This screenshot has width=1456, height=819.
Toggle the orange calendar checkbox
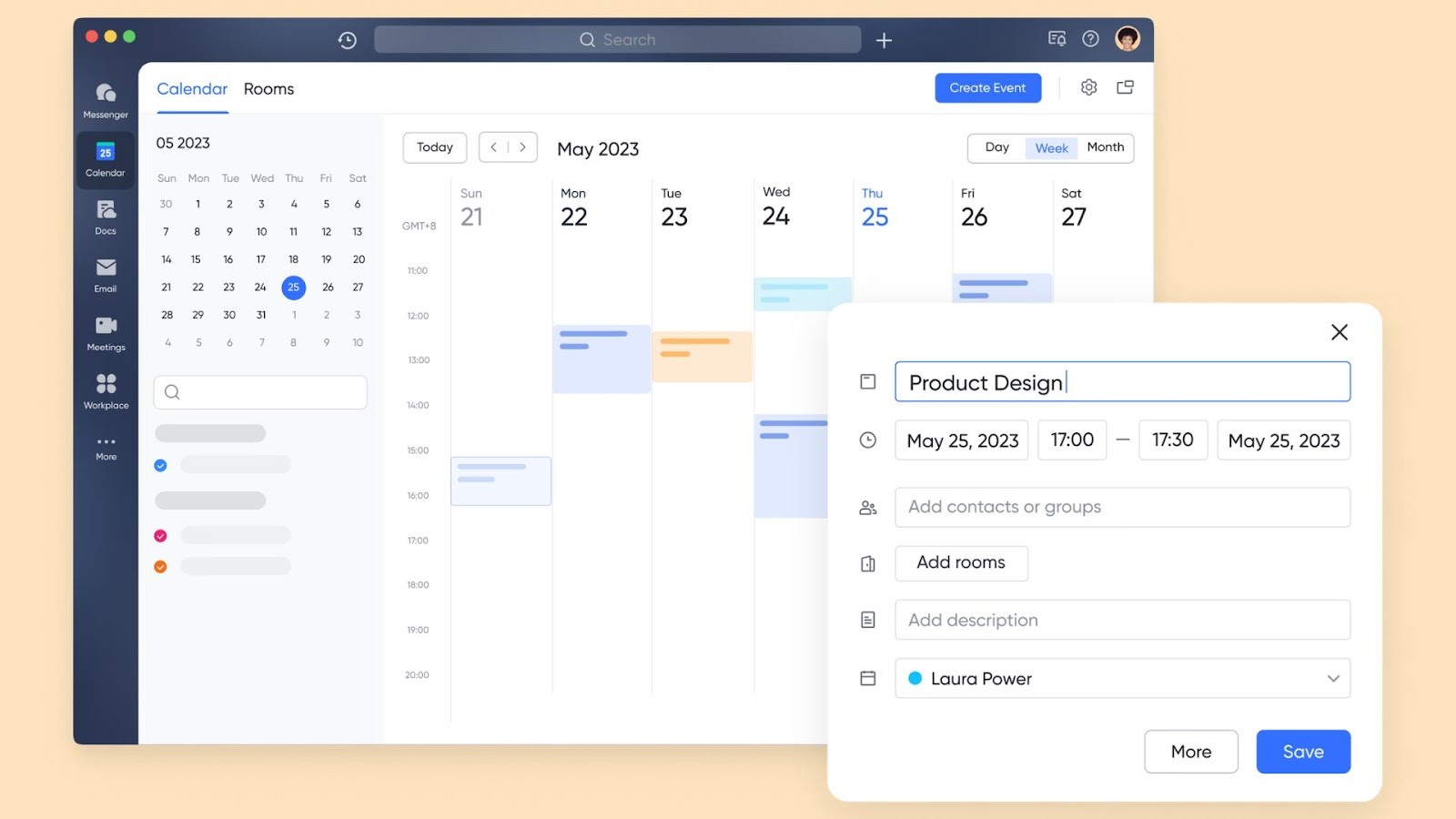(x=160, y=566)
